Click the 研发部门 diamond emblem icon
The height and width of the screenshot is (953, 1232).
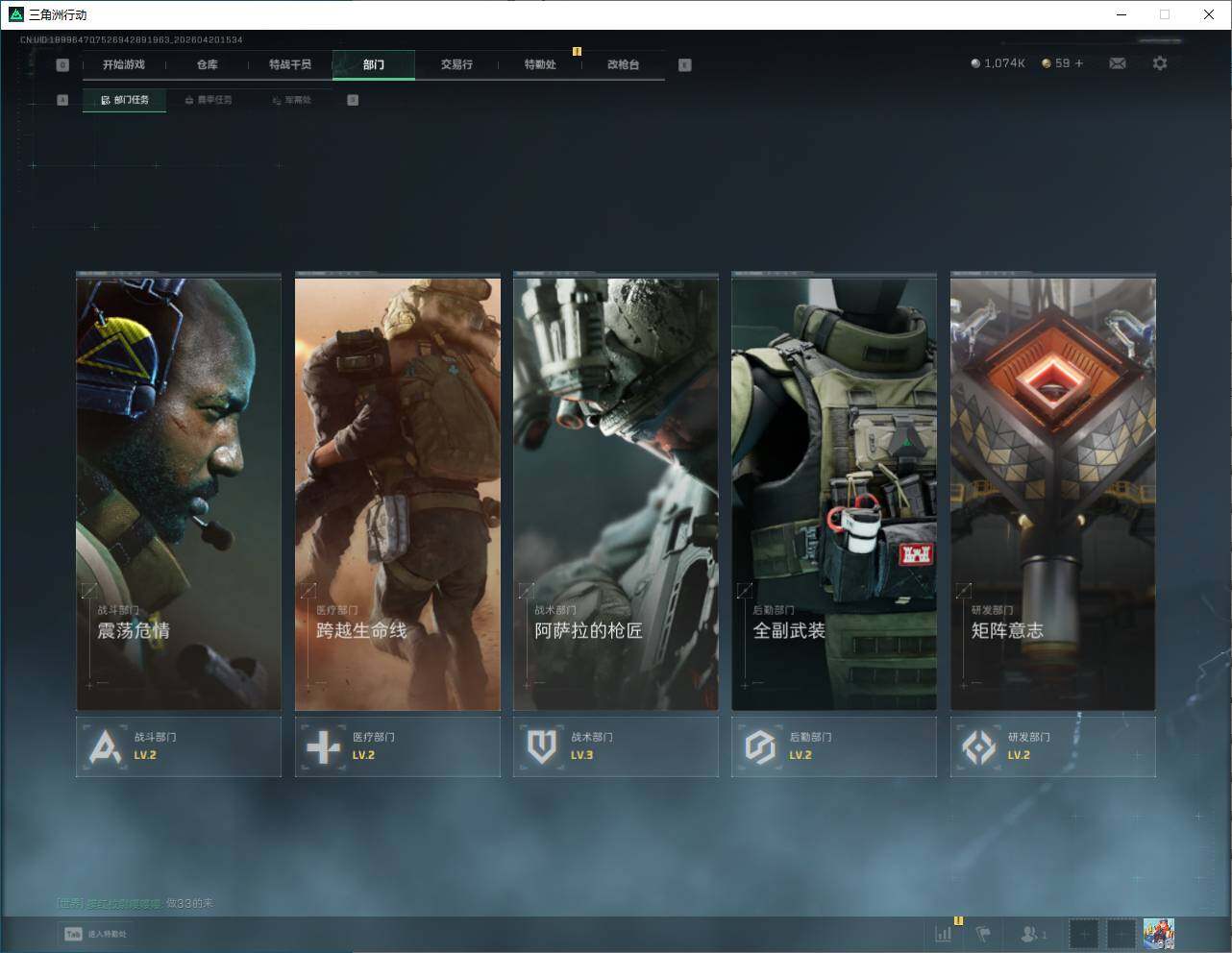(x=979, y=746)
